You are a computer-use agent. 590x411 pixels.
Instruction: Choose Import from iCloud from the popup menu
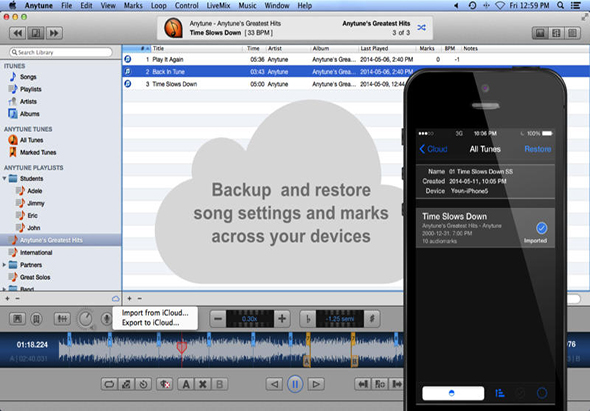click(x=155, y=313)
